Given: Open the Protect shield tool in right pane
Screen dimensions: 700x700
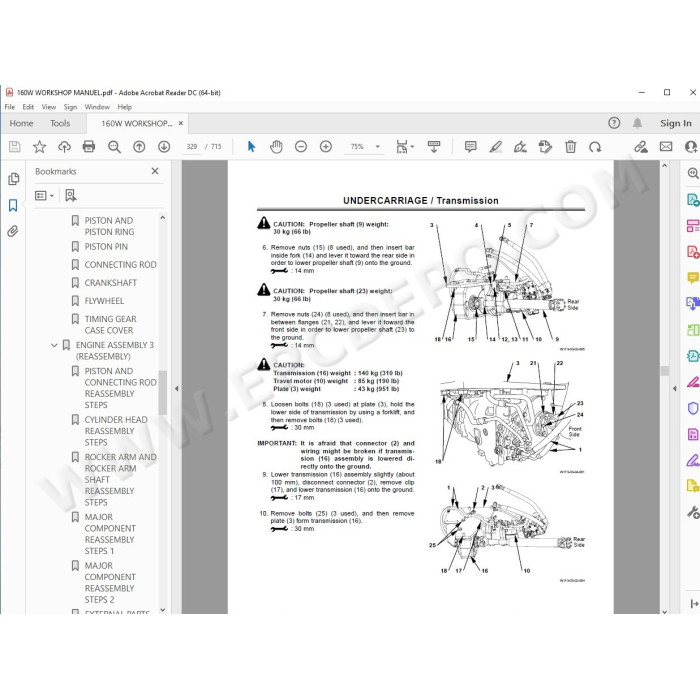Looking at the screenshot, I should coord(692,408).
